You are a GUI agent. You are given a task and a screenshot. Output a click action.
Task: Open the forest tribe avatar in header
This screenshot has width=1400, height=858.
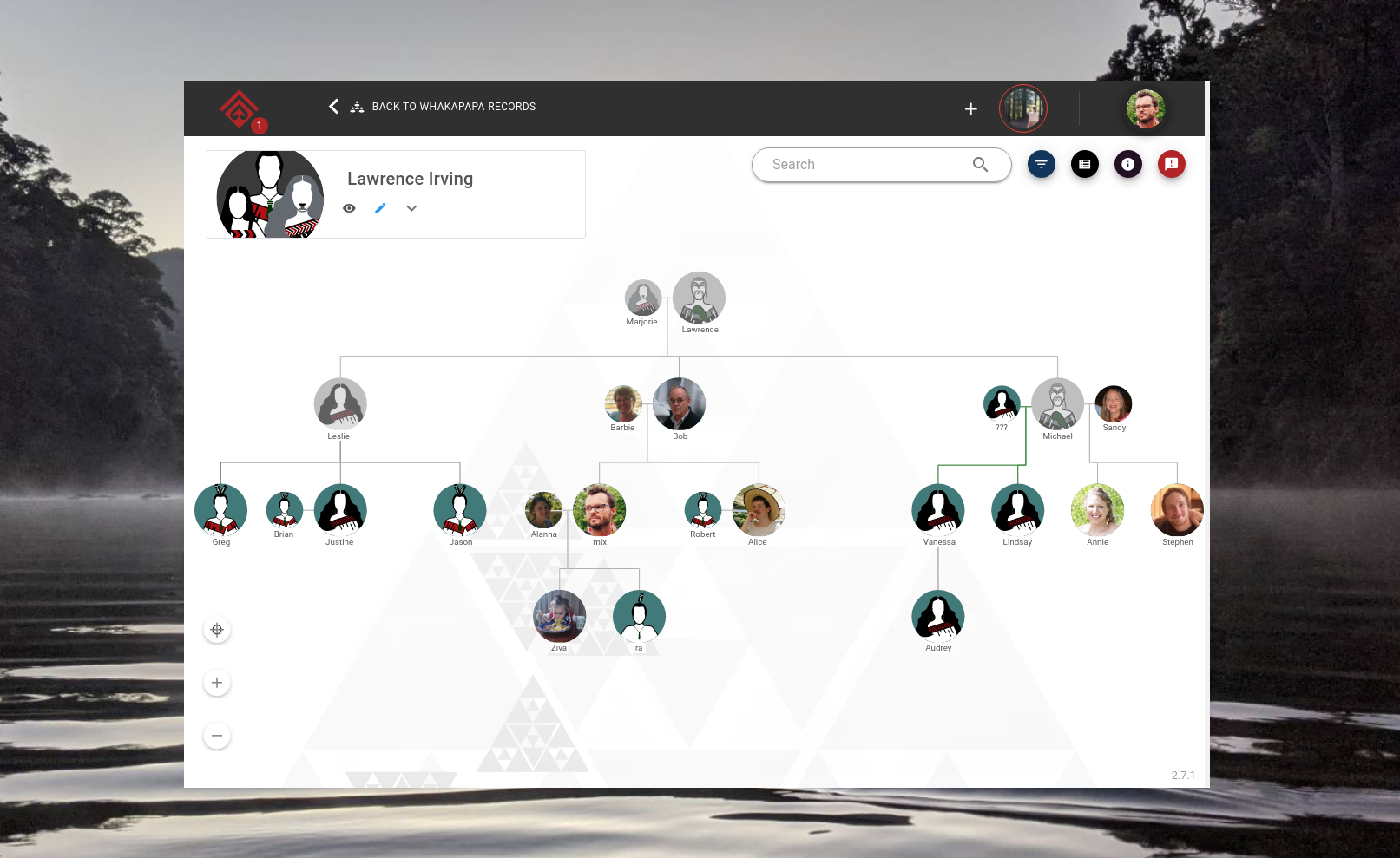coord(1023,108)
